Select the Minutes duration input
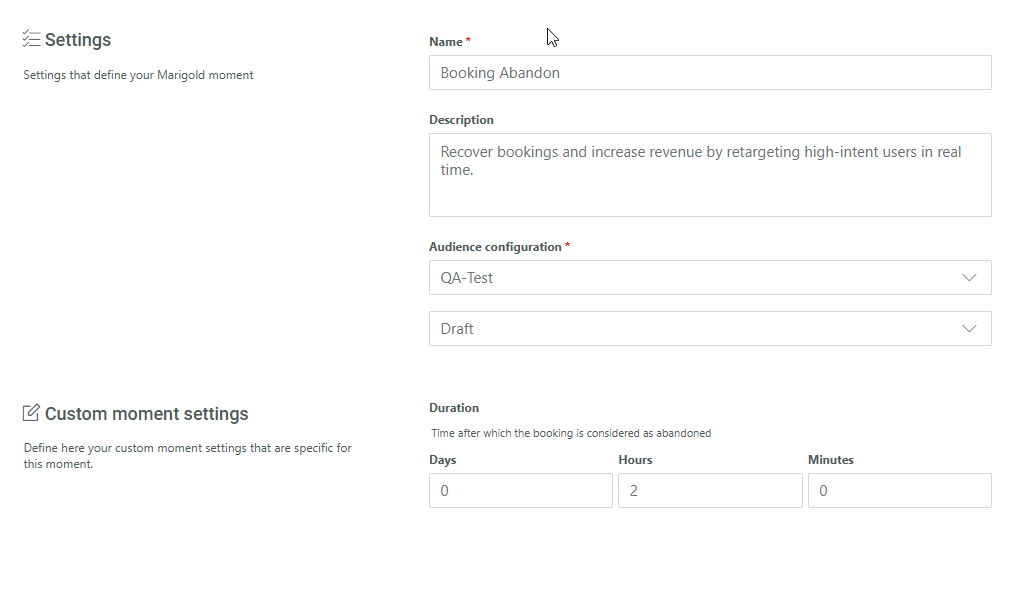This screenshot has height=598, width=1032. [x=899, y=491]
